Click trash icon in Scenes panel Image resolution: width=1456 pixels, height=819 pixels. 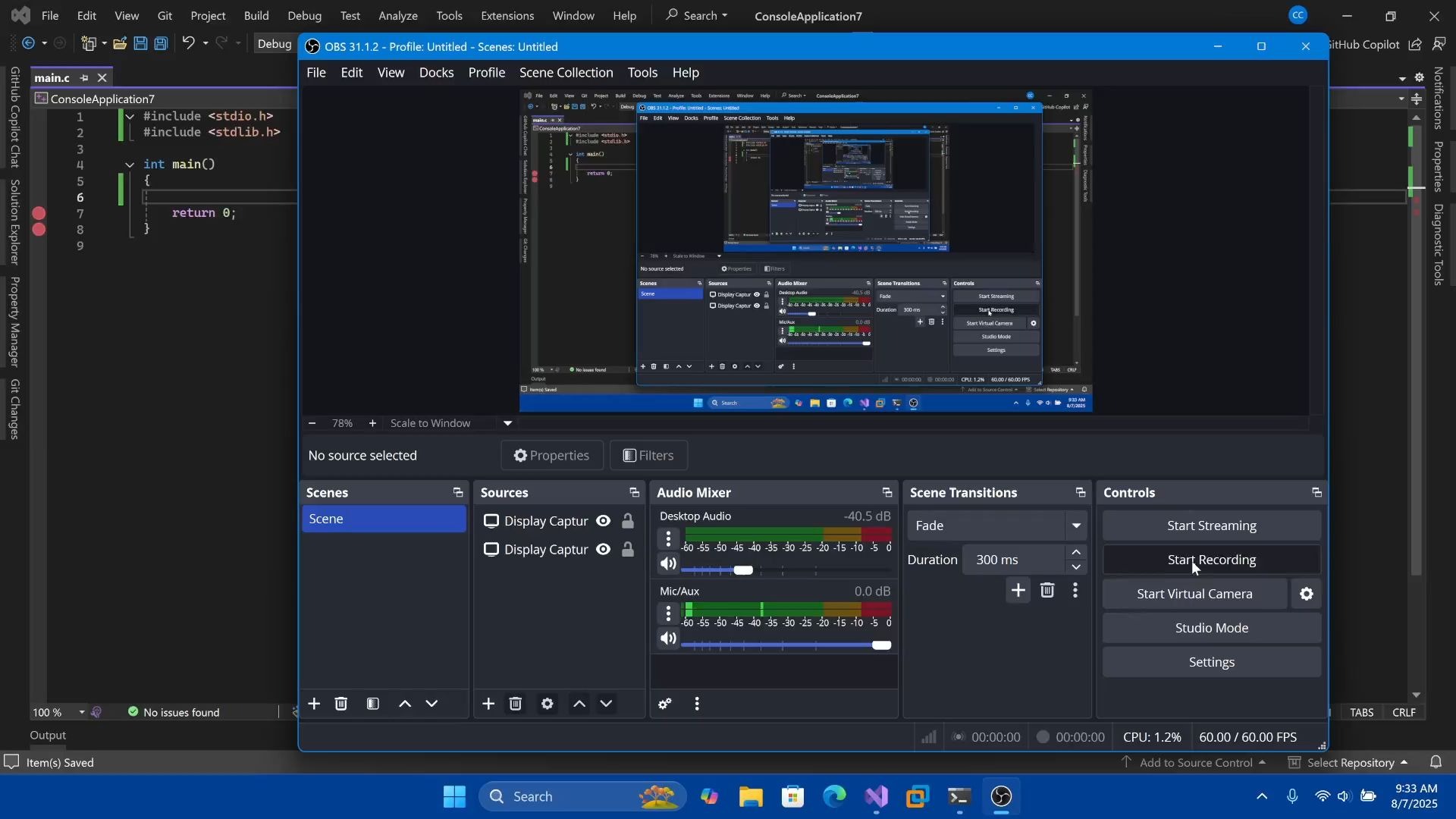tap(341, 704)
